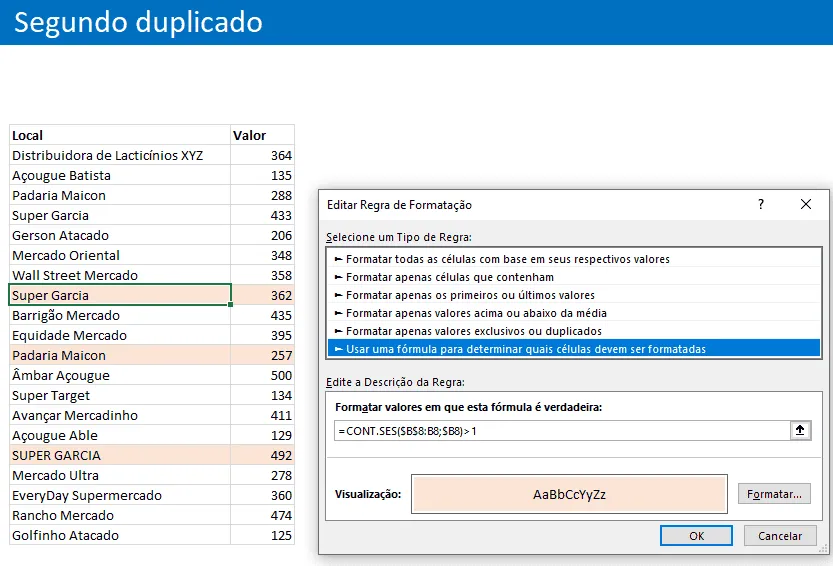This screenshot has width=833, height=566.
Task: Click the value cell 500
Action: pos(262,375)
